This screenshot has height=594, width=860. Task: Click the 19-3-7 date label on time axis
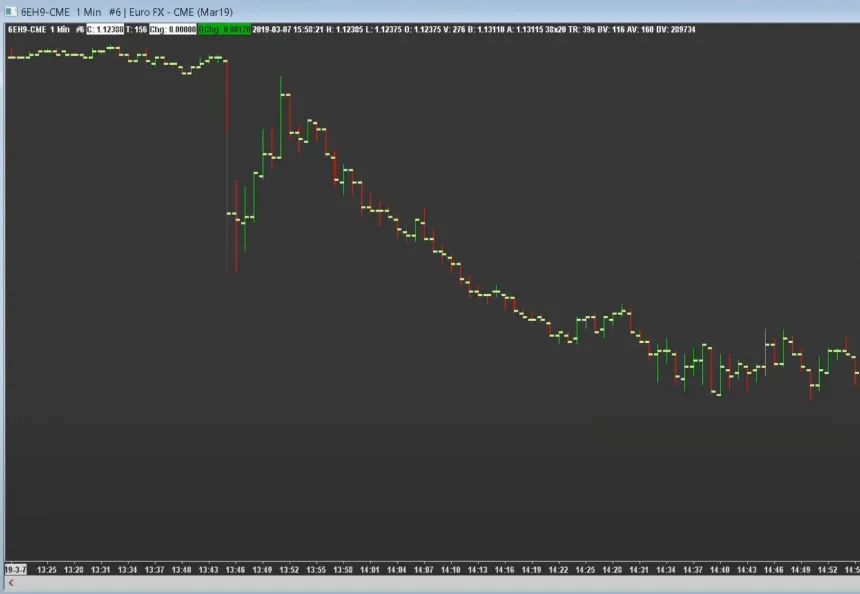15,569
